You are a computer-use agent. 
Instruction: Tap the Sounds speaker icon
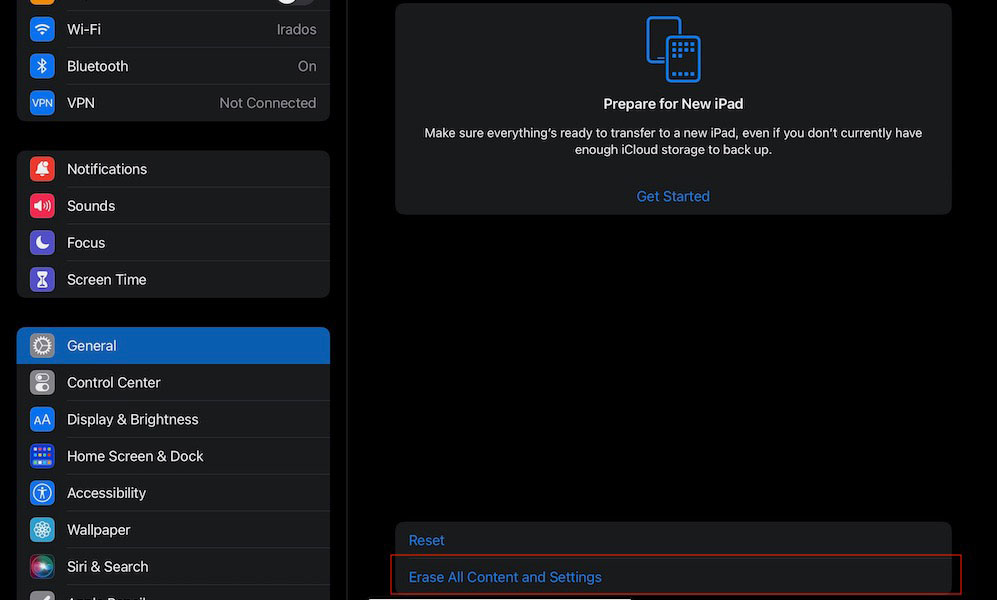42,206
